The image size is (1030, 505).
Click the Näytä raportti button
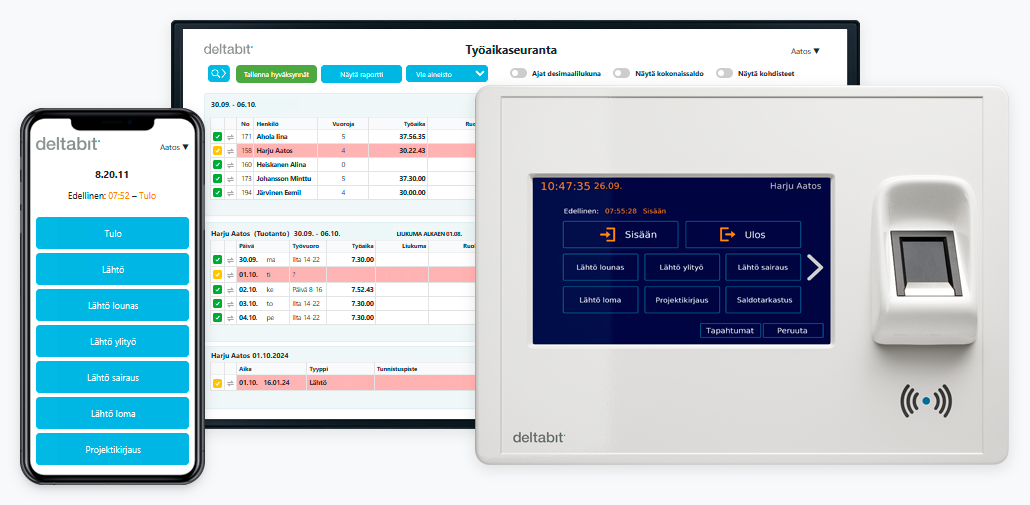tap(361, 74)
